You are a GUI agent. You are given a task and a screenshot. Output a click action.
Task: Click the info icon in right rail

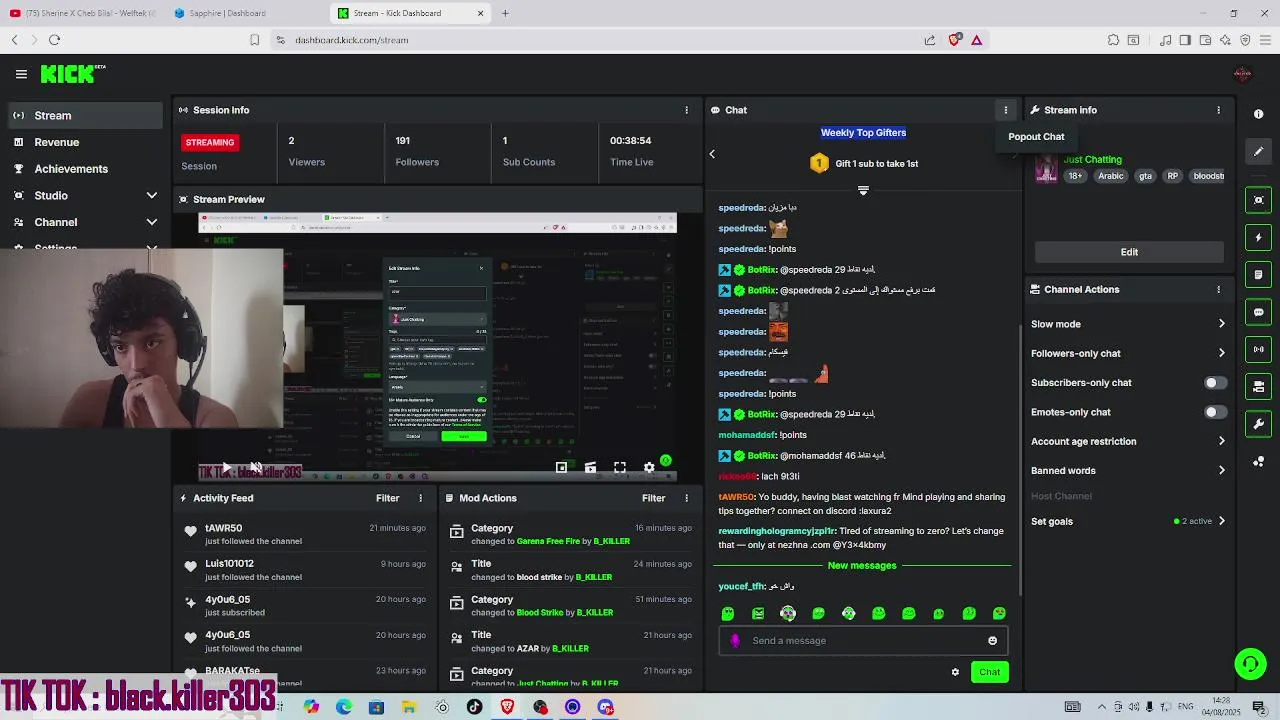click(1259, 114)
